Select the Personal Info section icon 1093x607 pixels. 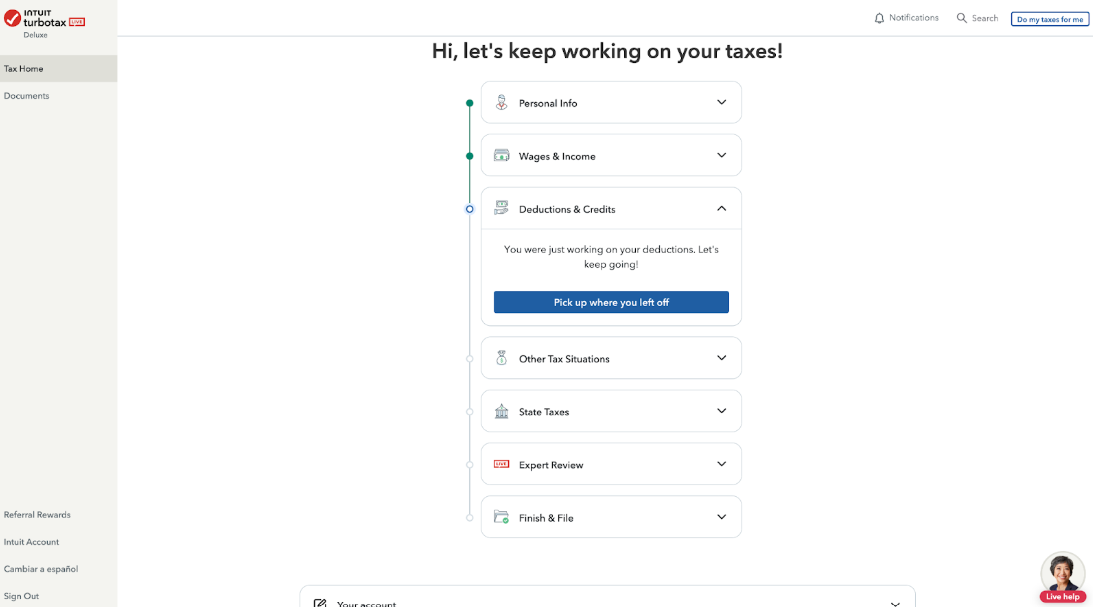501,102
